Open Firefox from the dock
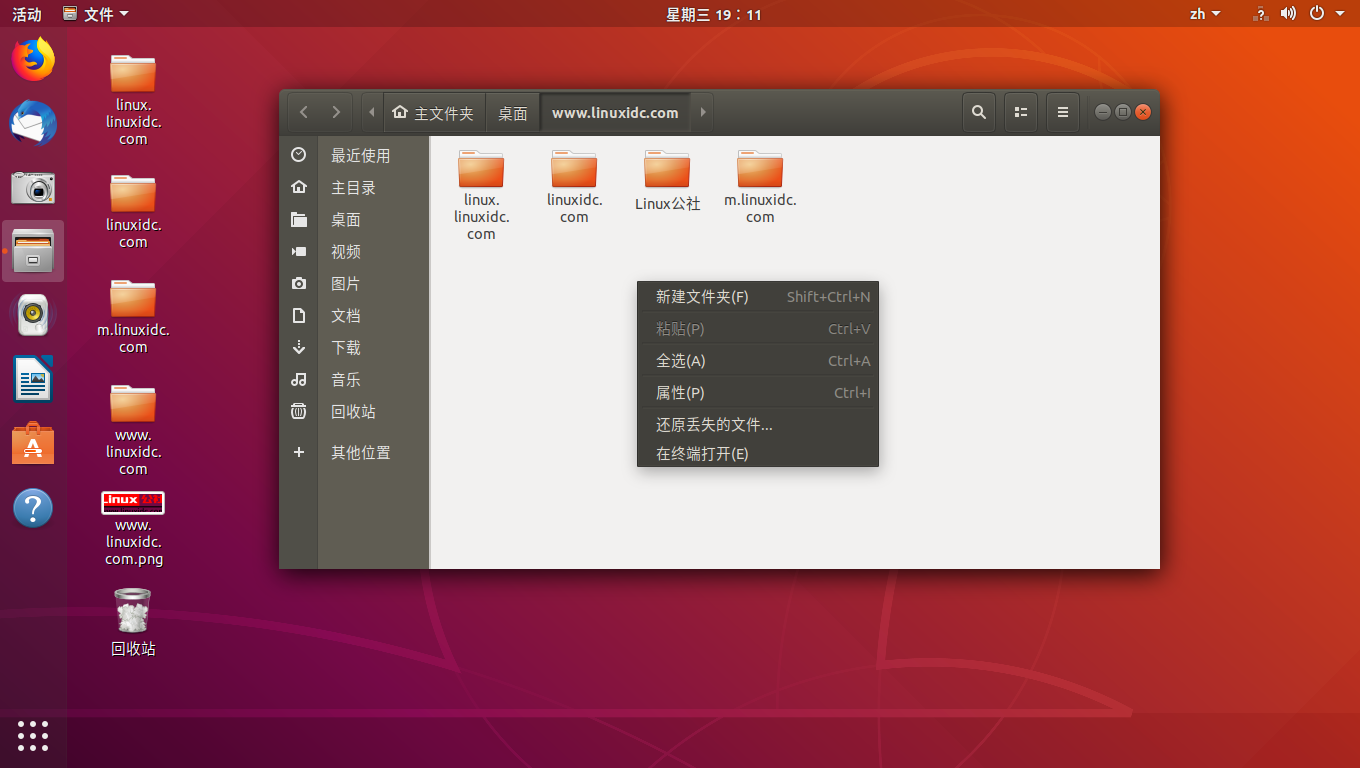Viewport: 1360px width, 768px height. click(x=33, y=59)
